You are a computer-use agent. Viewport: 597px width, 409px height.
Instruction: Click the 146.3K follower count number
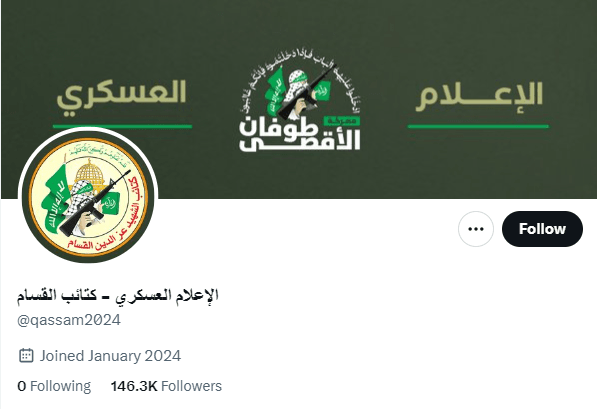click(134, 386)
